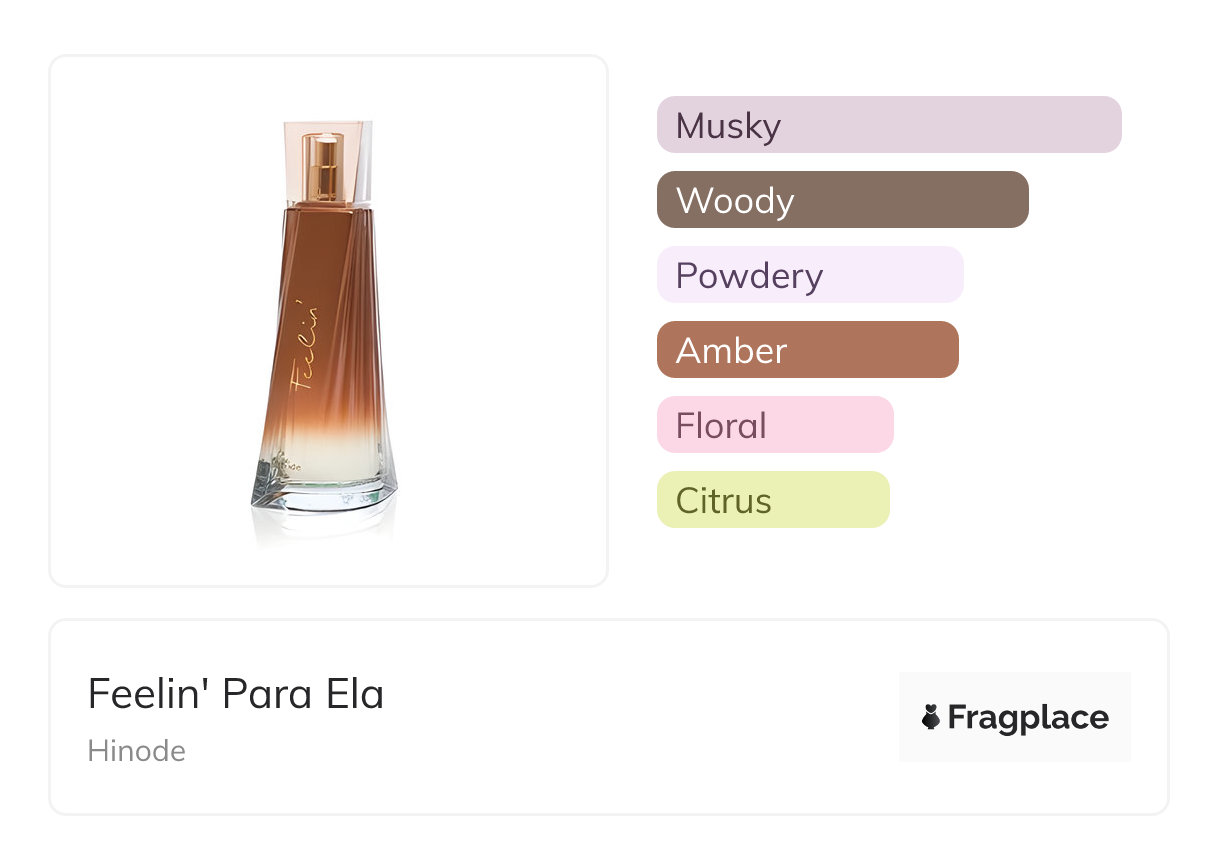
Task: Click the Powdery text label
Action: click(x=749, y=276)
